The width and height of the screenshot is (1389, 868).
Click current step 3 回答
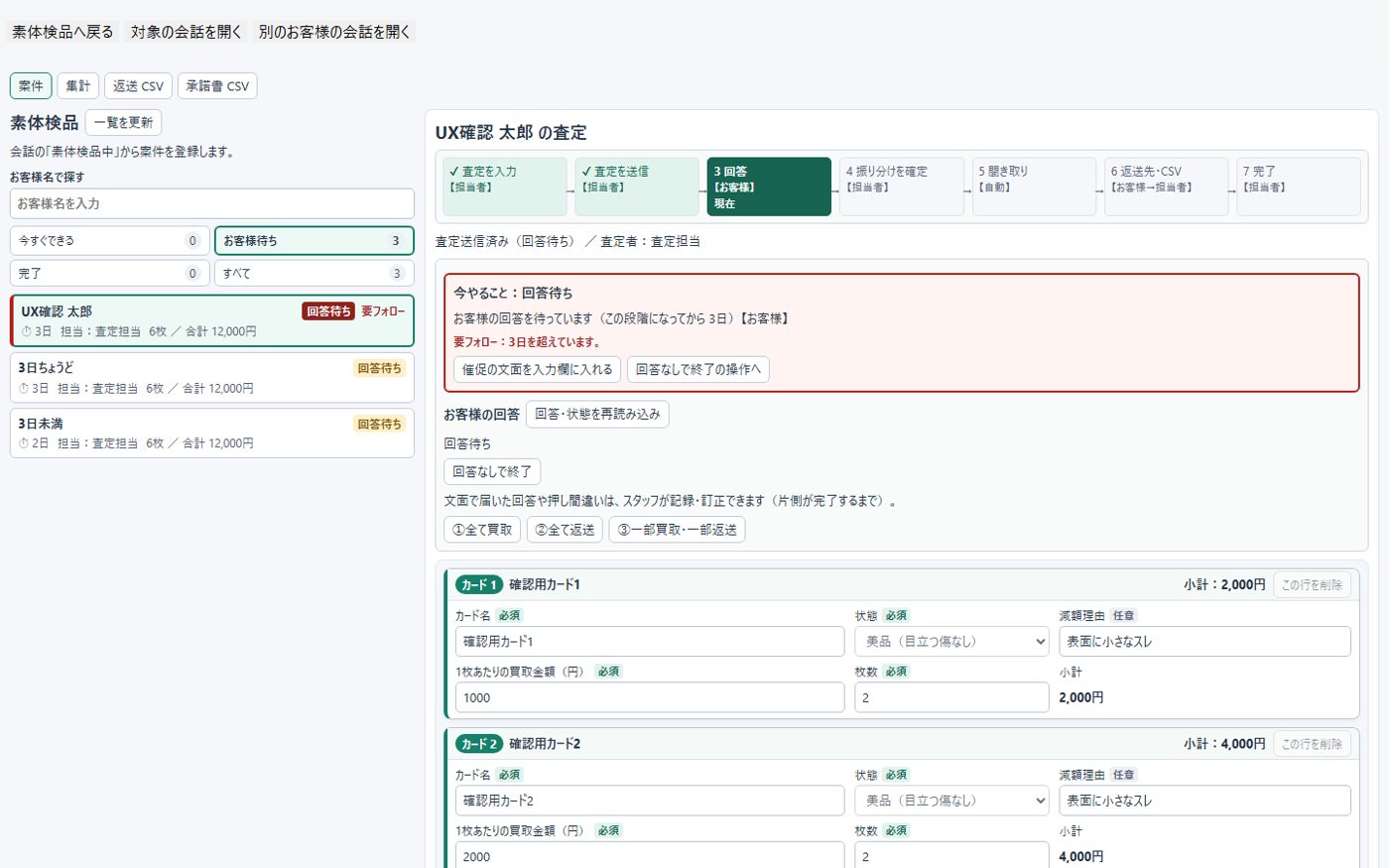click(769, 186)
